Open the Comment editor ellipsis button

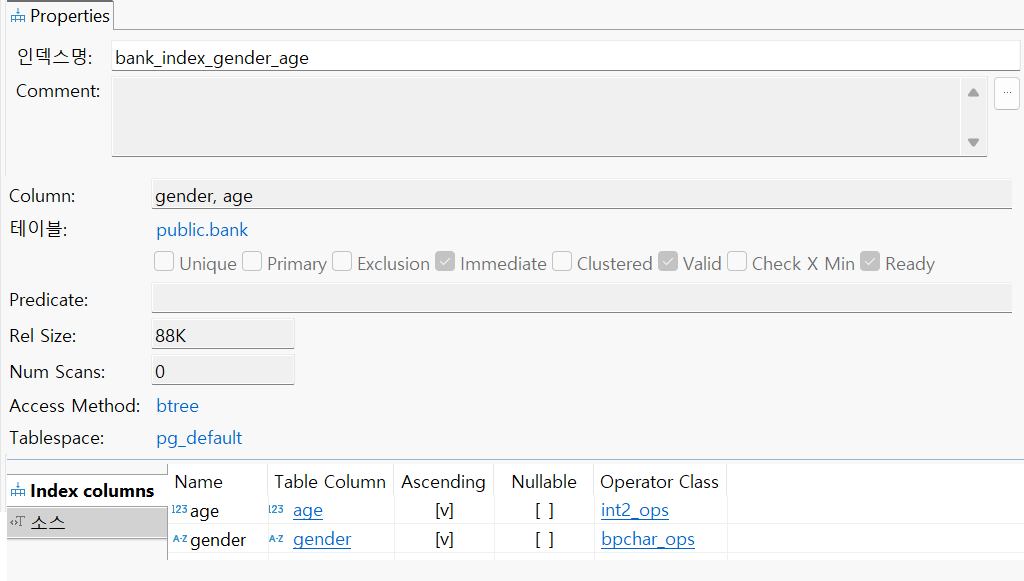[x=1007, y=93]
